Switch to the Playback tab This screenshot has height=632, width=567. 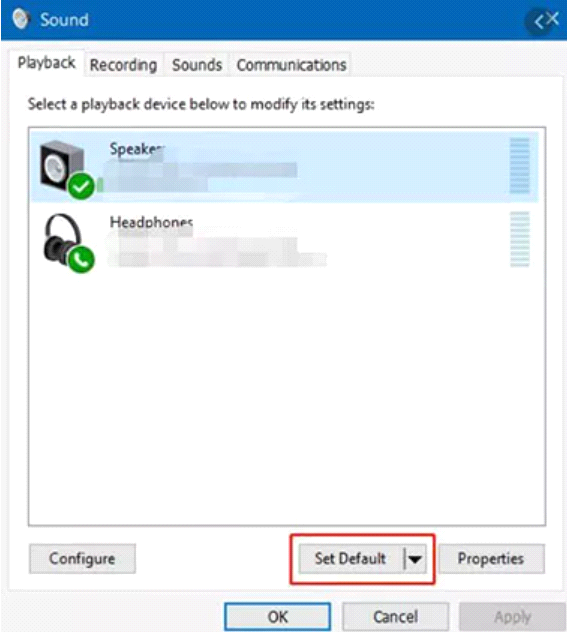[46, 63]
